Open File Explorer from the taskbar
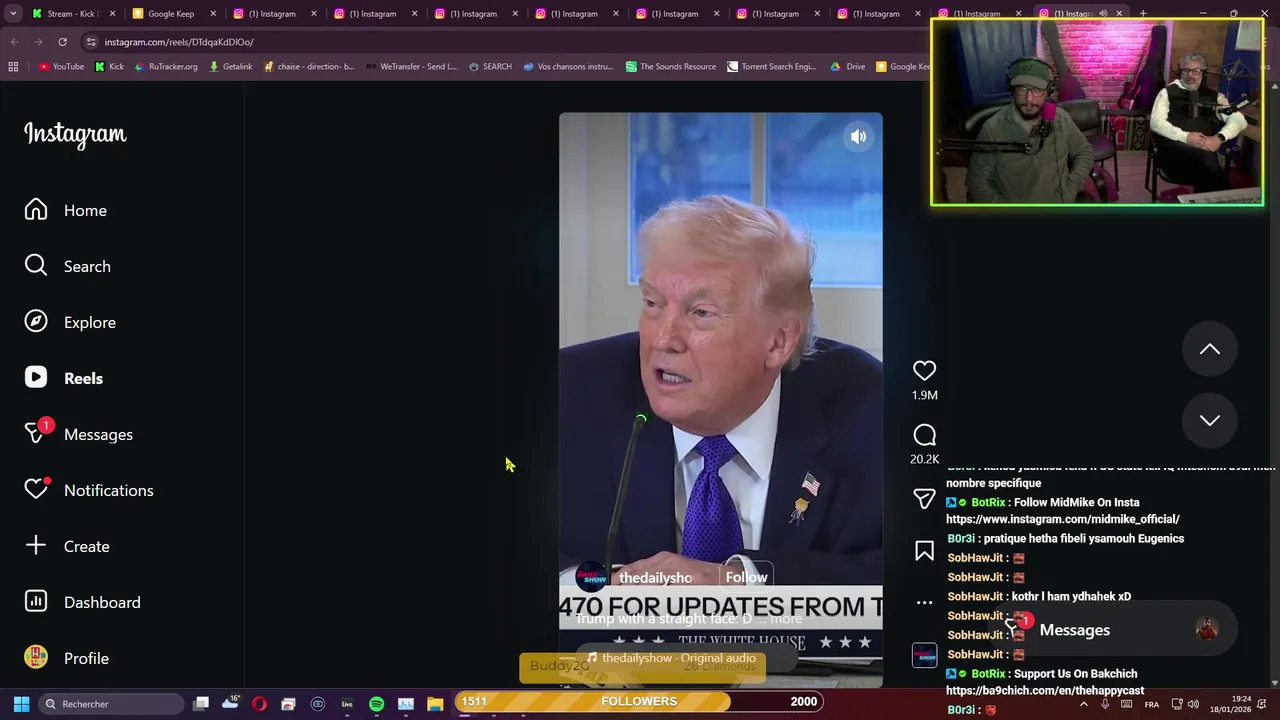The image size is (1280, 720). [x=435, y=704]
